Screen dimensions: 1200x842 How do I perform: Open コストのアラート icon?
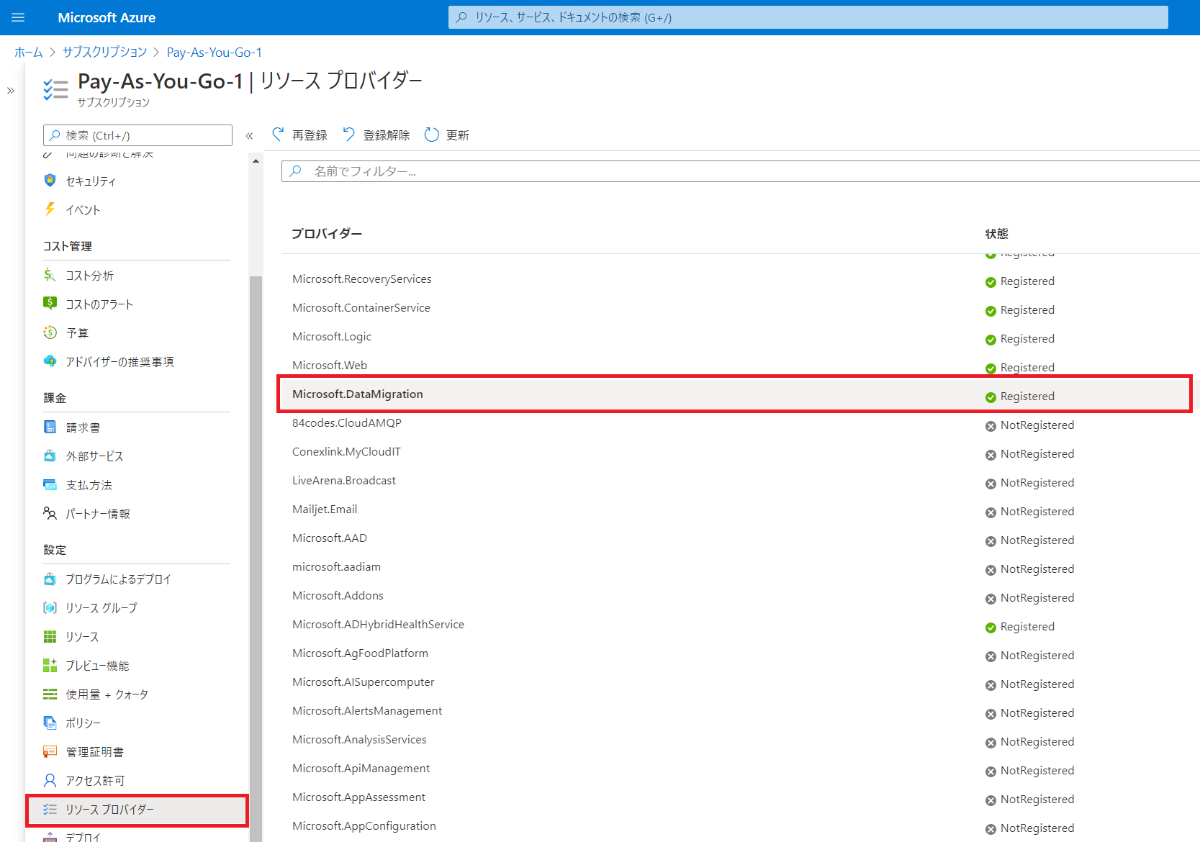[50, 303]
